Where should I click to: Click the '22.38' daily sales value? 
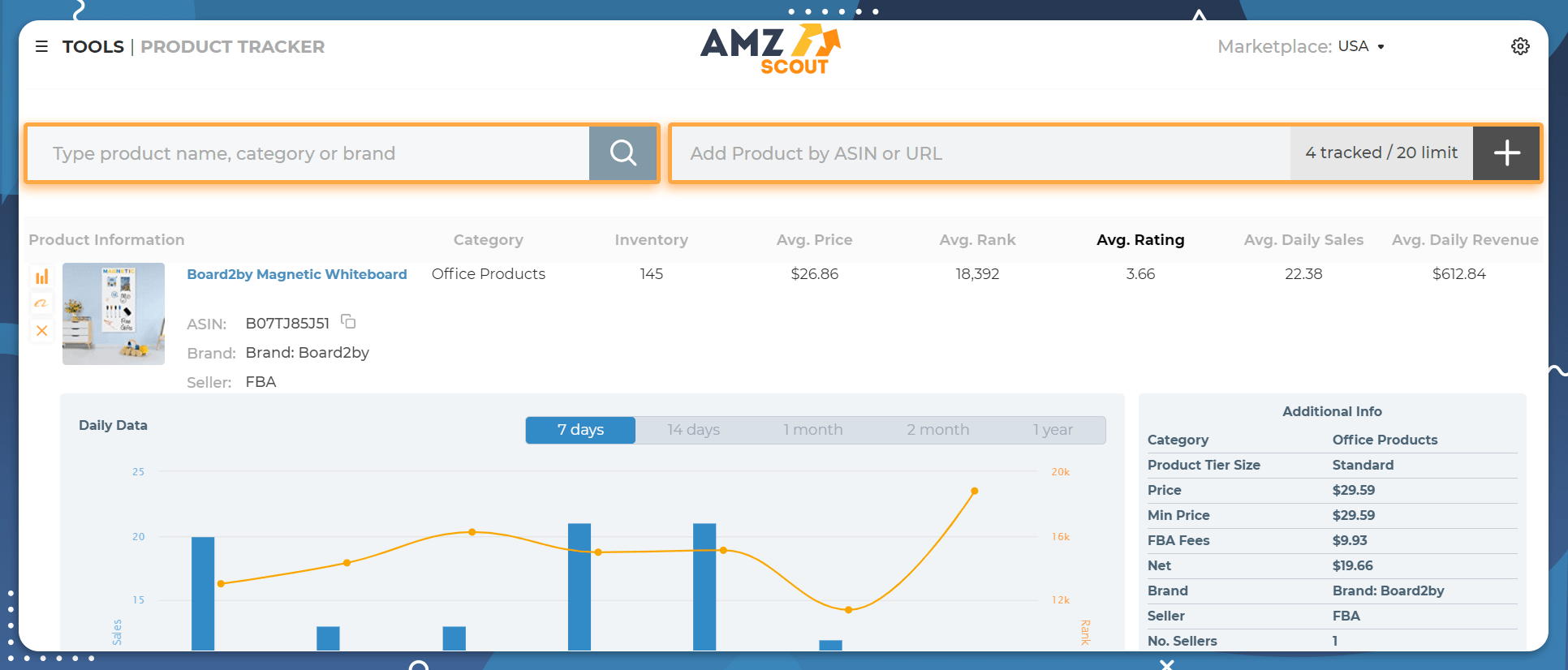(x=1303, y=274)
